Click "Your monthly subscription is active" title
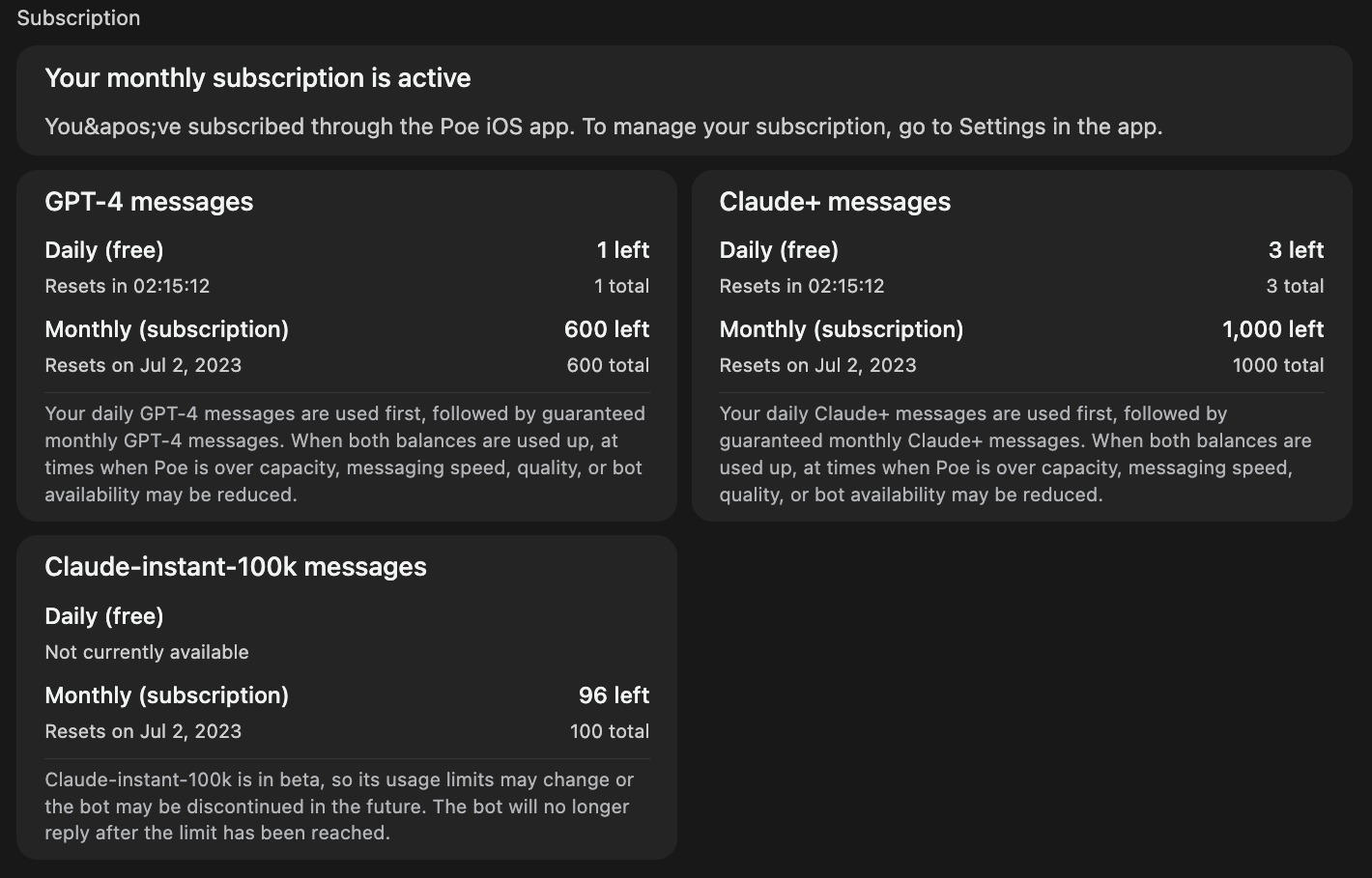The image size is (1372, 878). [257, 78]
